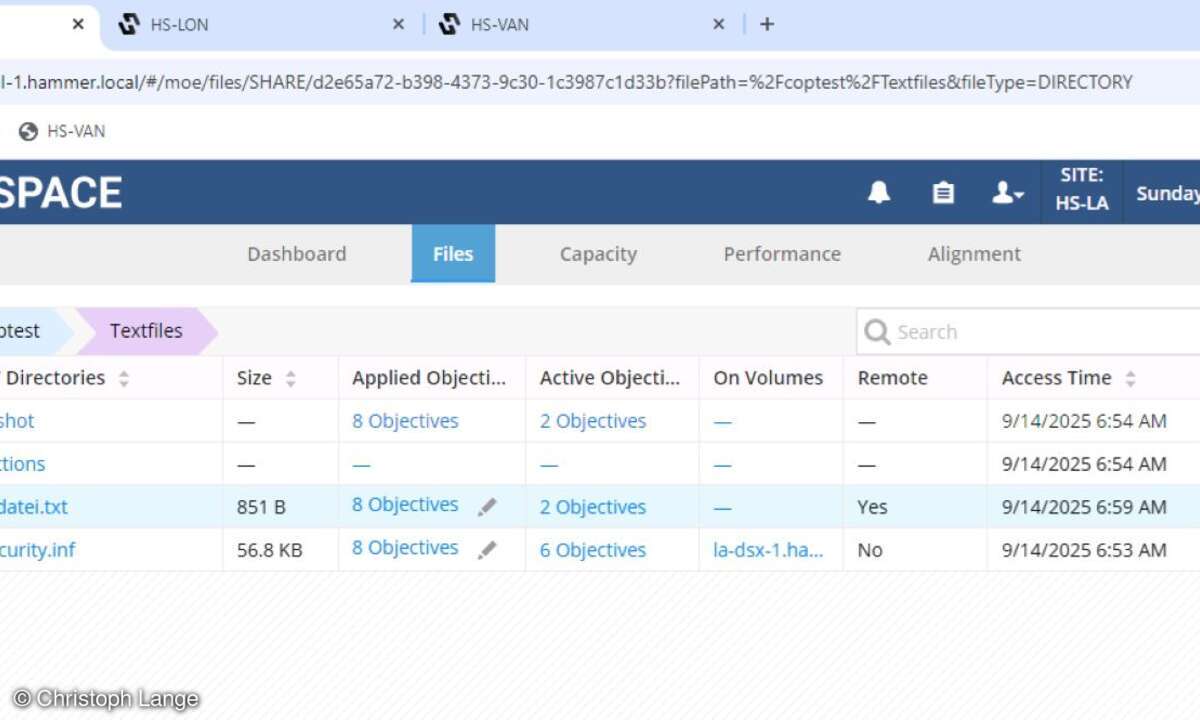Sort by Access Time column
The height and width of the screenshot is (720, 1200).
pyautogui.click(x=1130, y=379)
